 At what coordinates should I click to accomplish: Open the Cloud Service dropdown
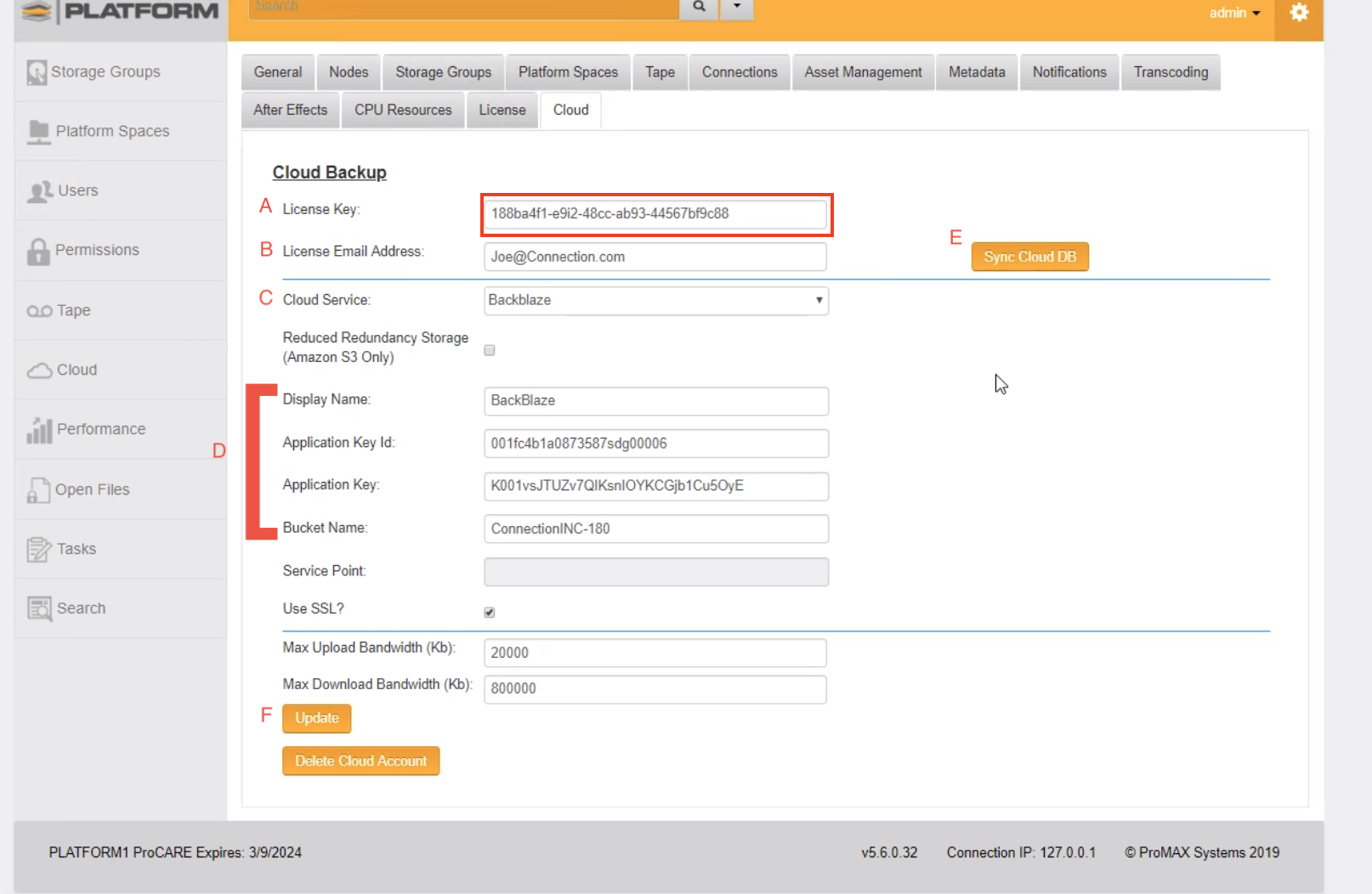(655, 301)
